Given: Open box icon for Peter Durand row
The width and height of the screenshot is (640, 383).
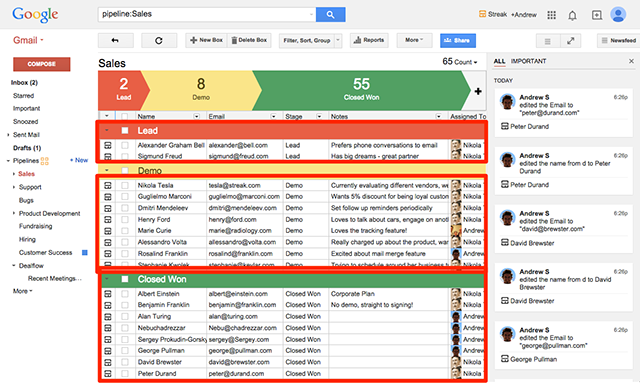Looking at the screenshot, I should pyautogui.click(x=108, y=374).
